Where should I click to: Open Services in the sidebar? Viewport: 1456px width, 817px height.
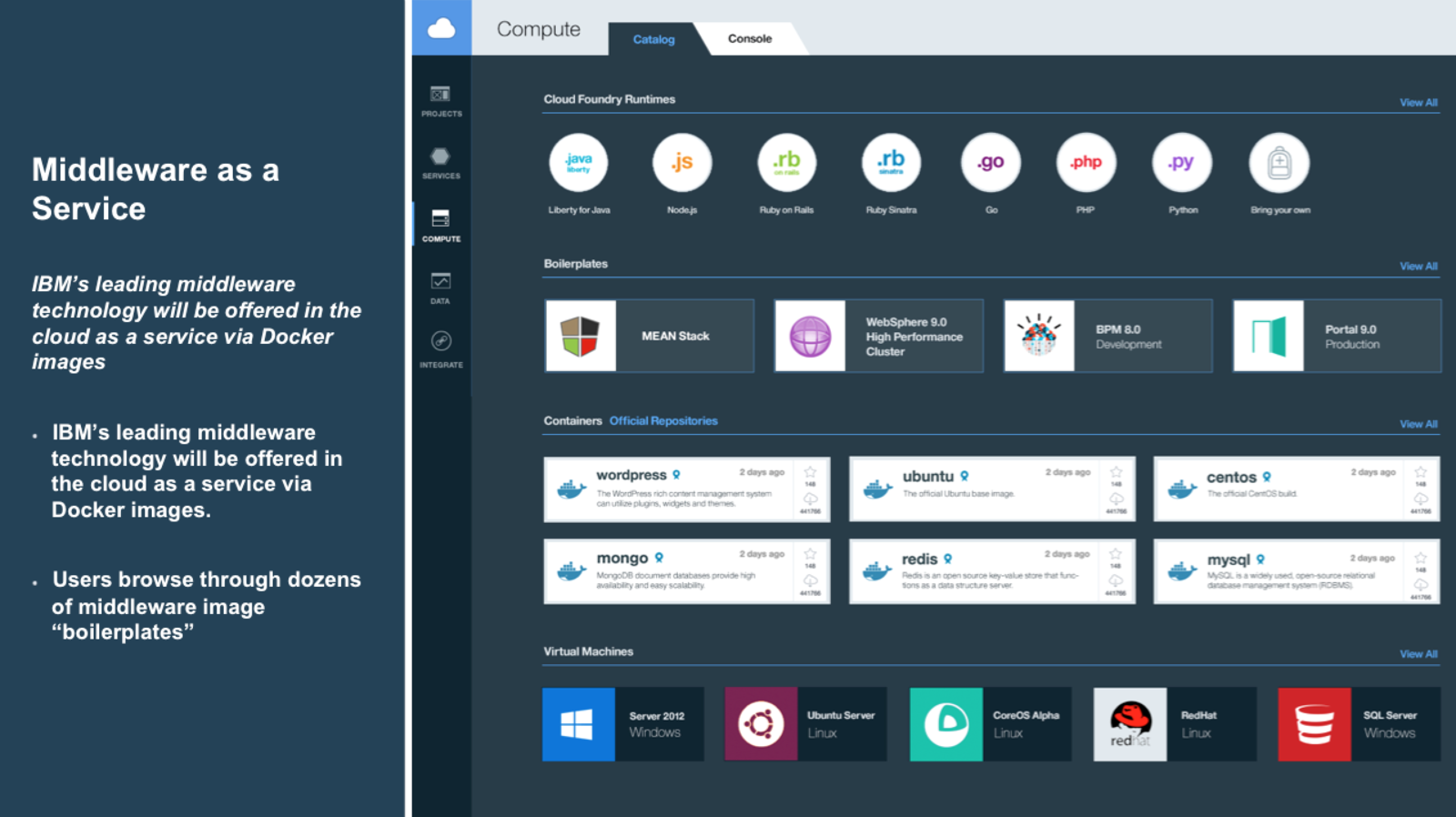441,164
